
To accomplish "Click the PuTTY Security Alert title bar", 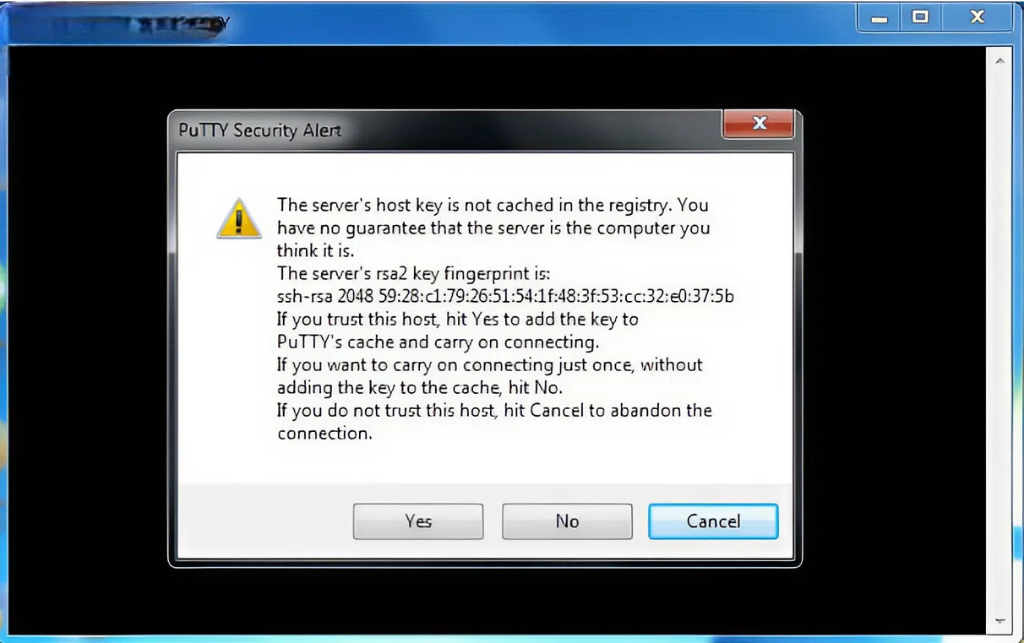I will pyautogui.click(x=444, y=130).
